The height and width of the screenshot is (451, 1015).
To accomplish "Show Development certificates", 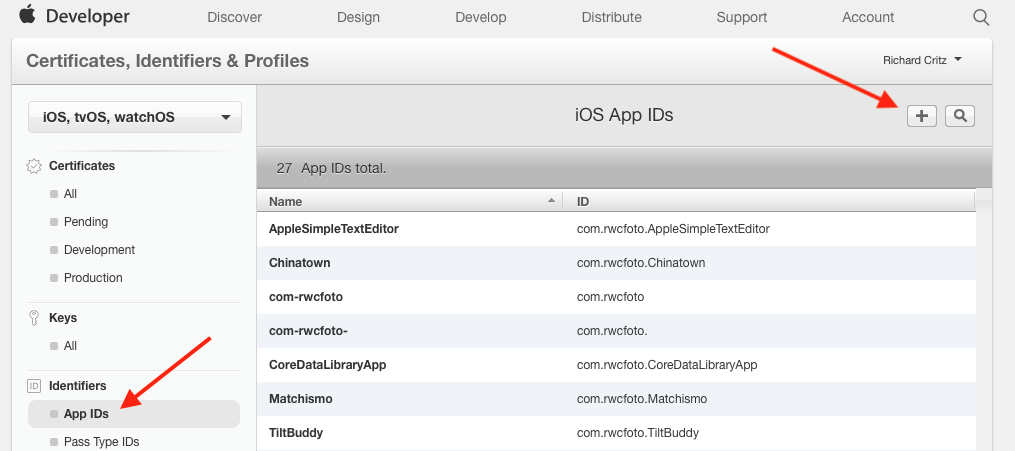I will coord(99,250).
